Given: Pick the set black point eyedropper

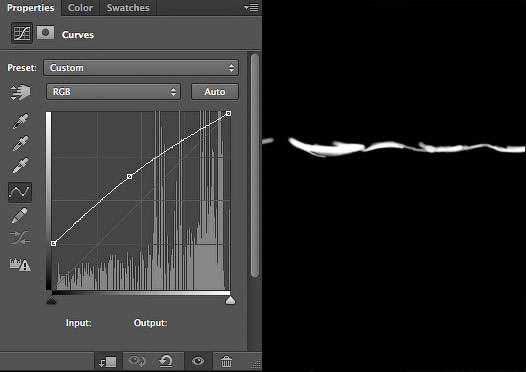Looking at the screenshot, I should 20,121.
